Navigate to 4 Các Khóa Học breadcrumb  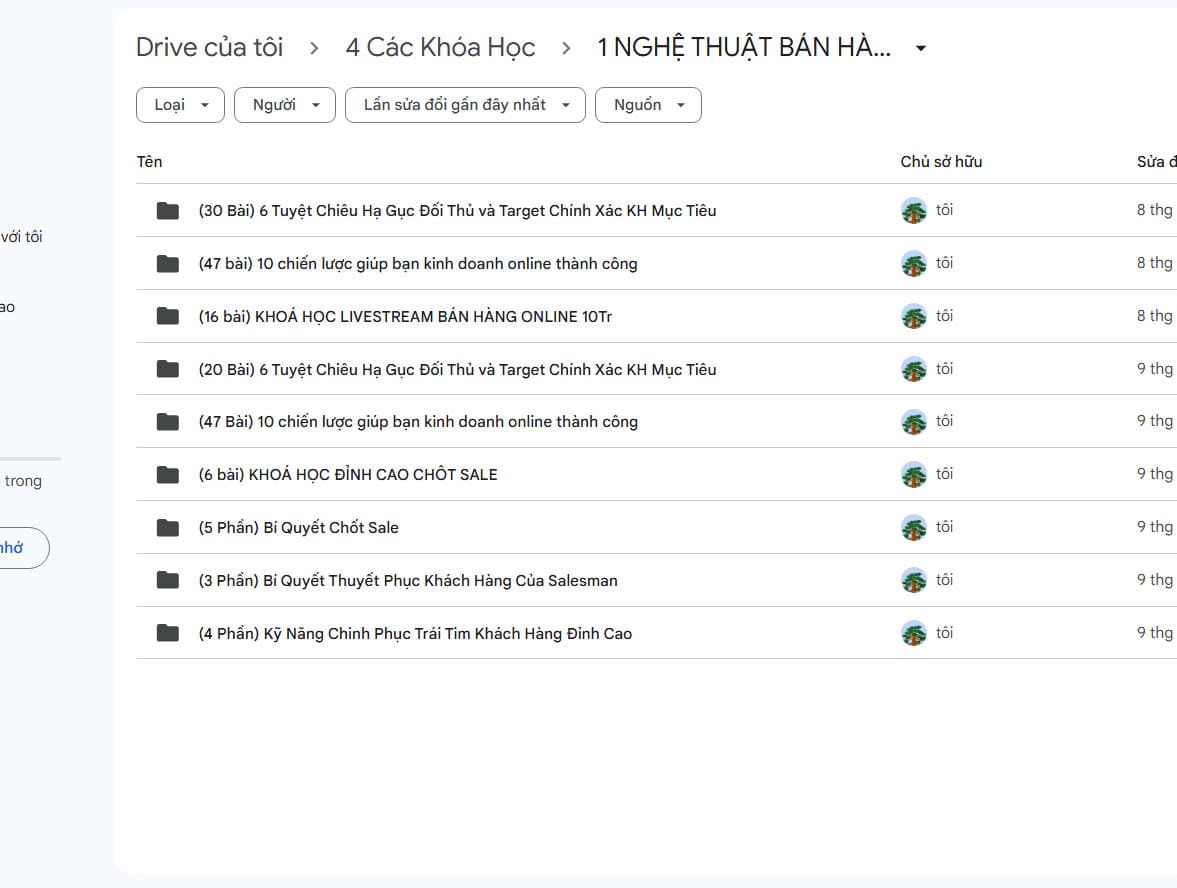coord(441,47)
